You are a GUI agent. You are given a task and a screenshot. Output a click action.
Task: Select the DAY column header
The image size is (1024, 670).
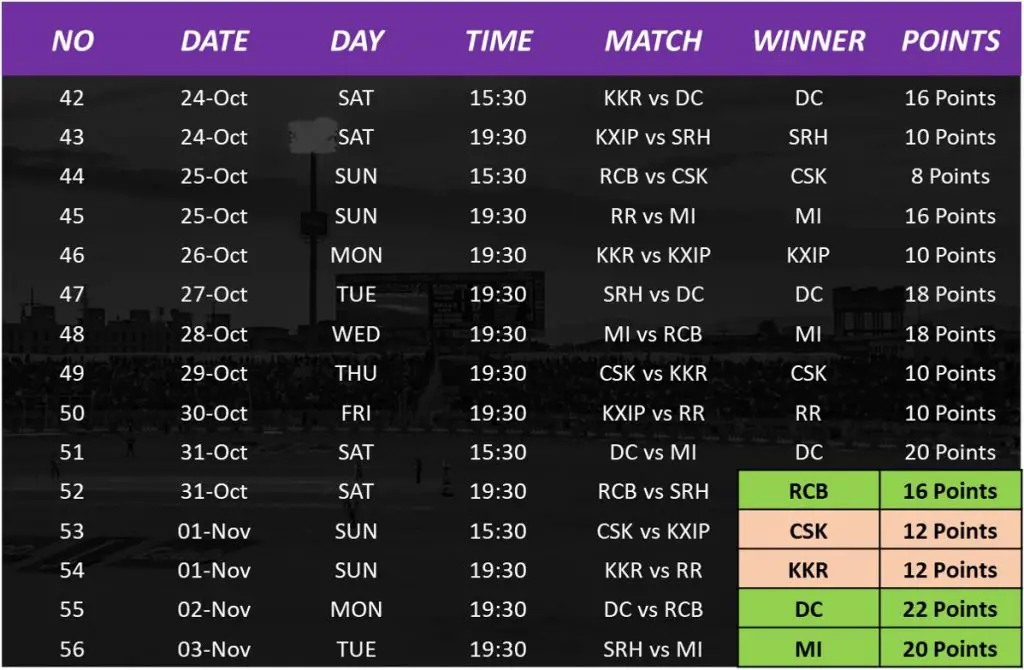(x=357, y=41)
